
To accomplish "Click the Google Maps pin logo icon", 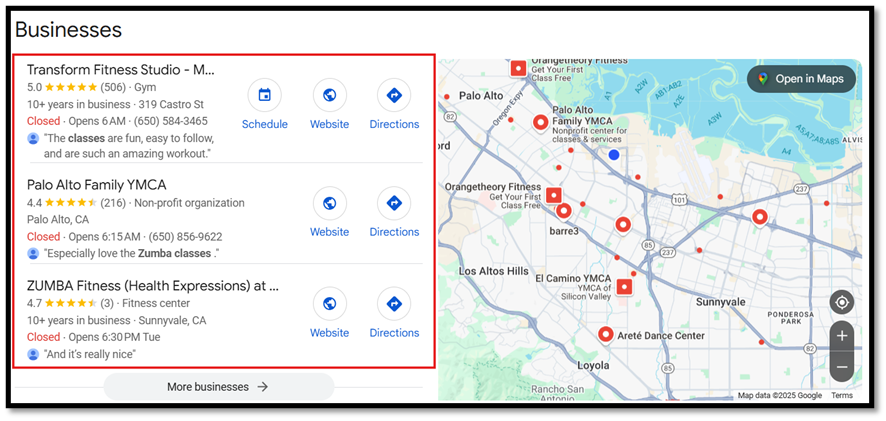I will click(763, 79).
